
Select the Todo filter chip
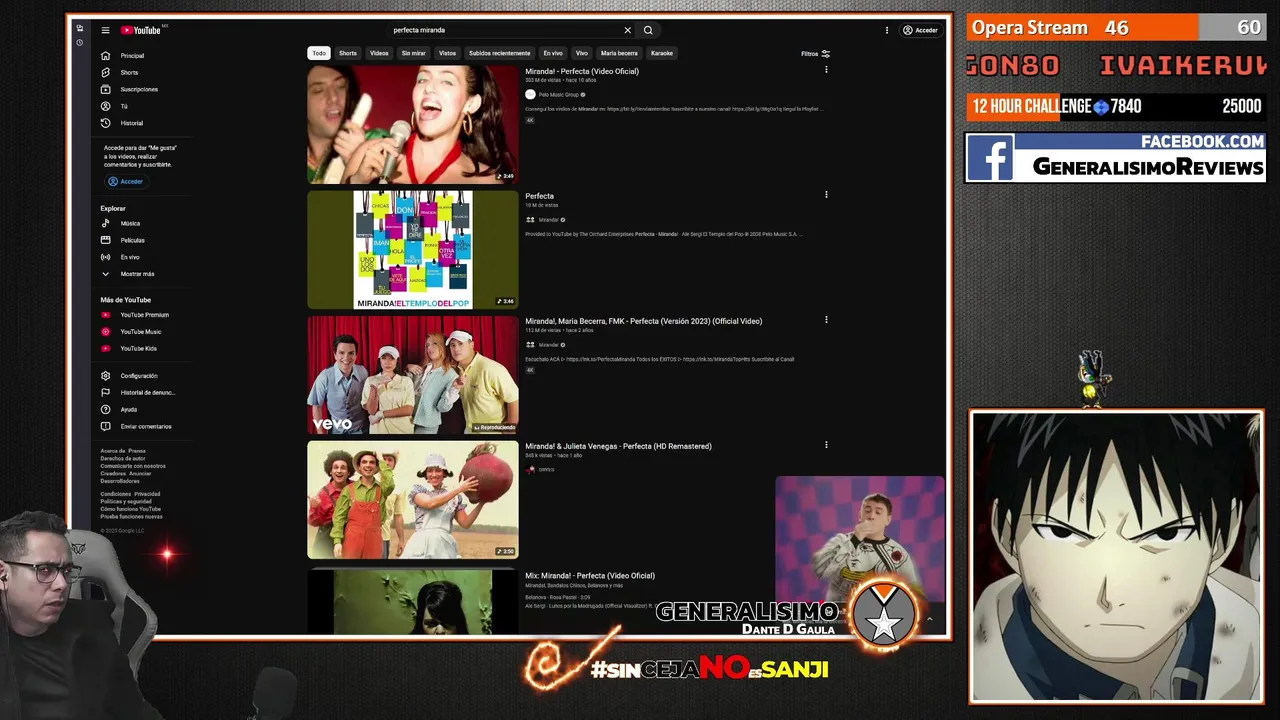pyautogui.click(x=318, y=53)
